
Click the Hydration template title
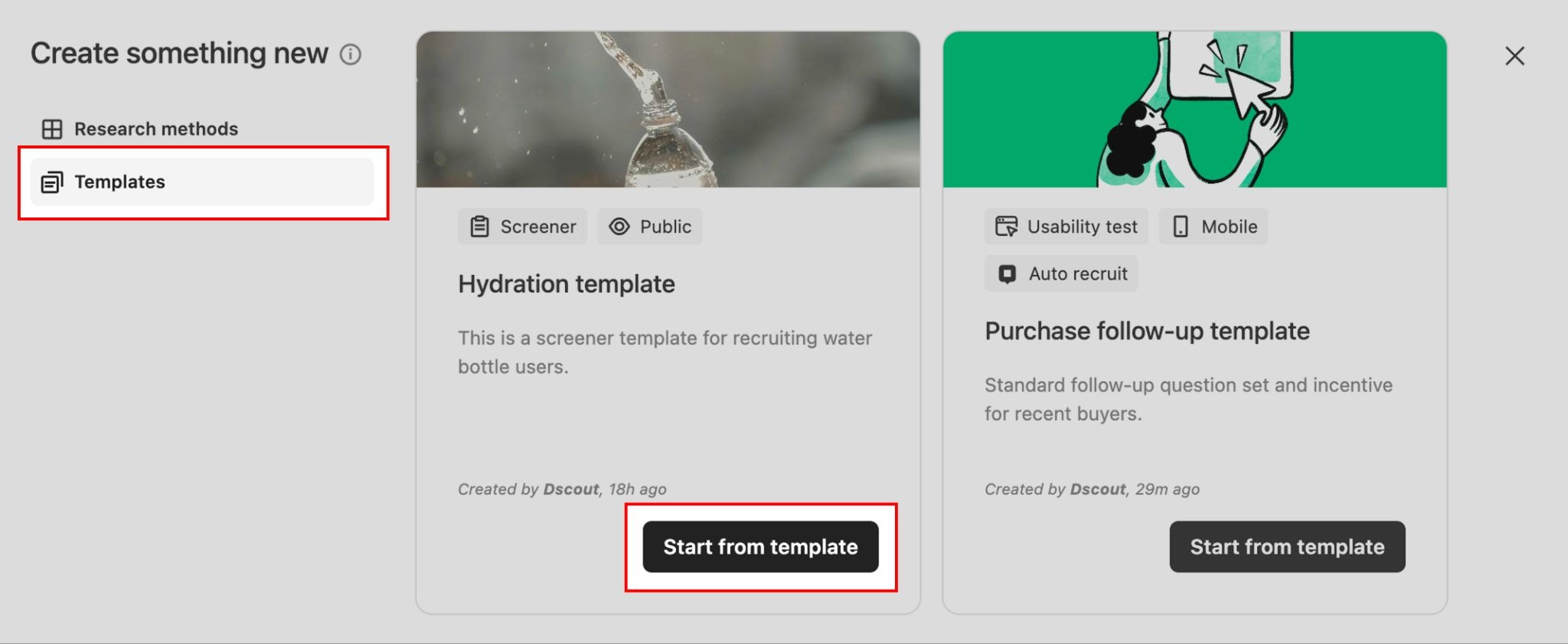[x=567, y=284]
